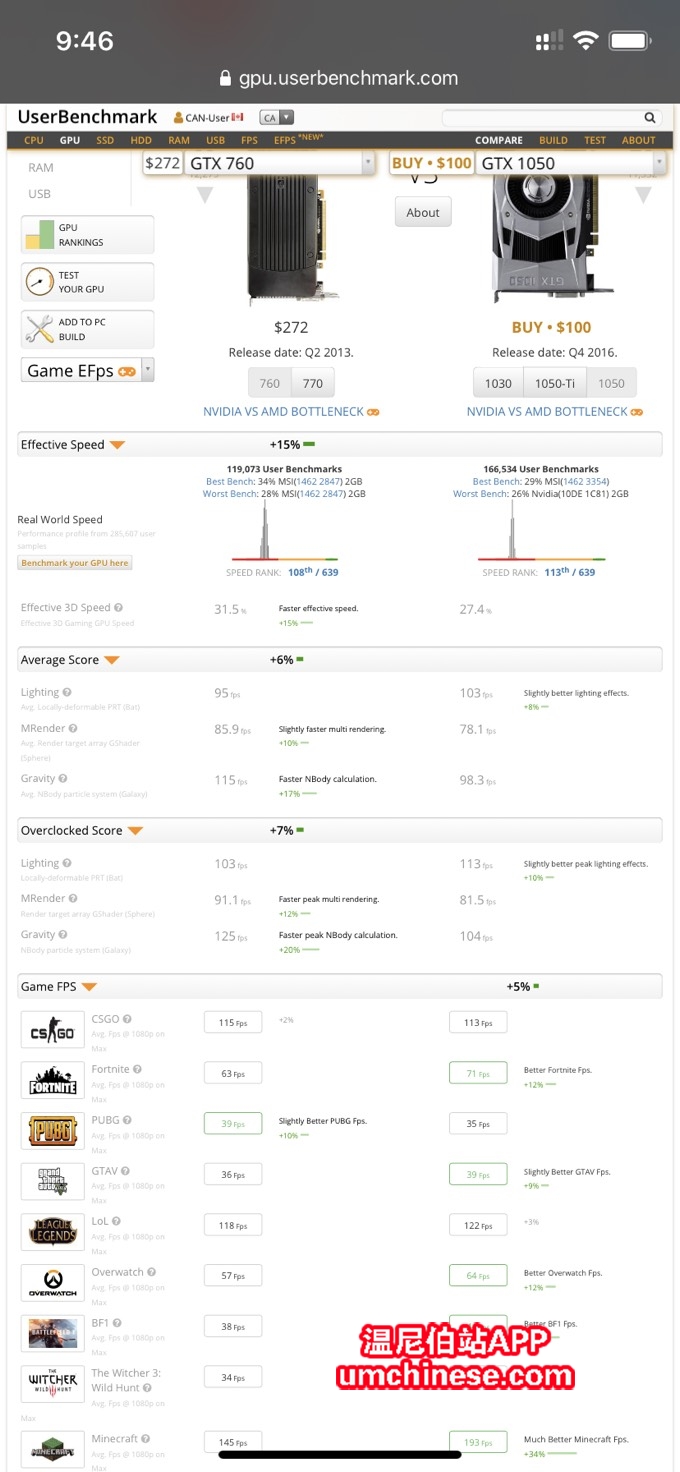Click the About button

(x=423, y=212)
